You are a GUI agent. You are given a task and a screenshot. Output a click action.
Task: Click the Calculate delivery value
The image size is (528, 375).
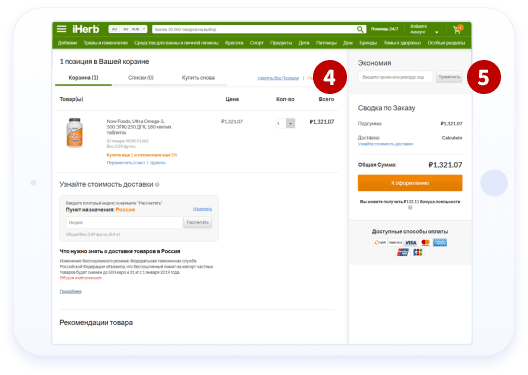(x=452, y=138)
